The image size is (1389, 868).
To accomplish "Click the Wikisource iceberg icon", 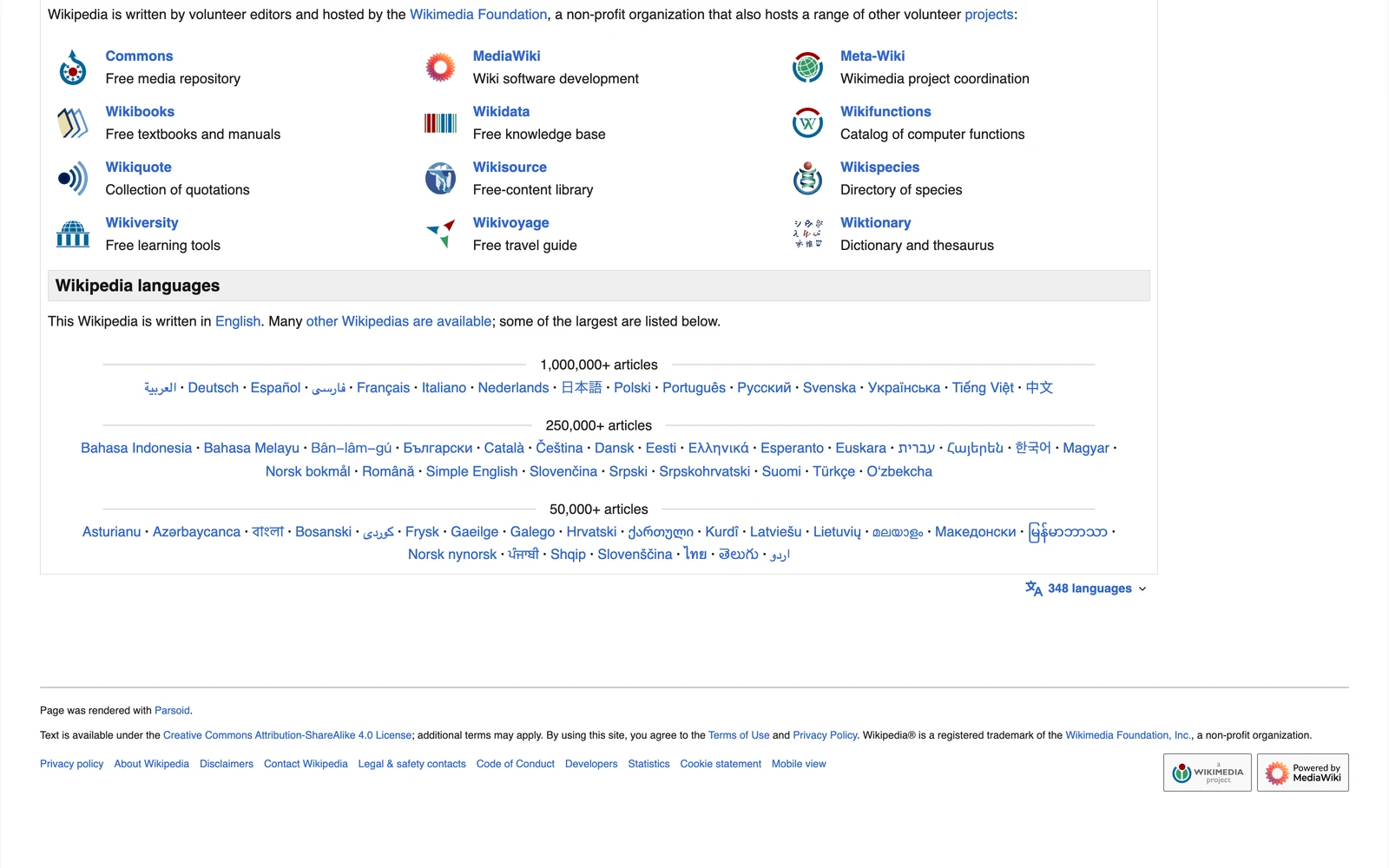I will (x=440, y=179).
